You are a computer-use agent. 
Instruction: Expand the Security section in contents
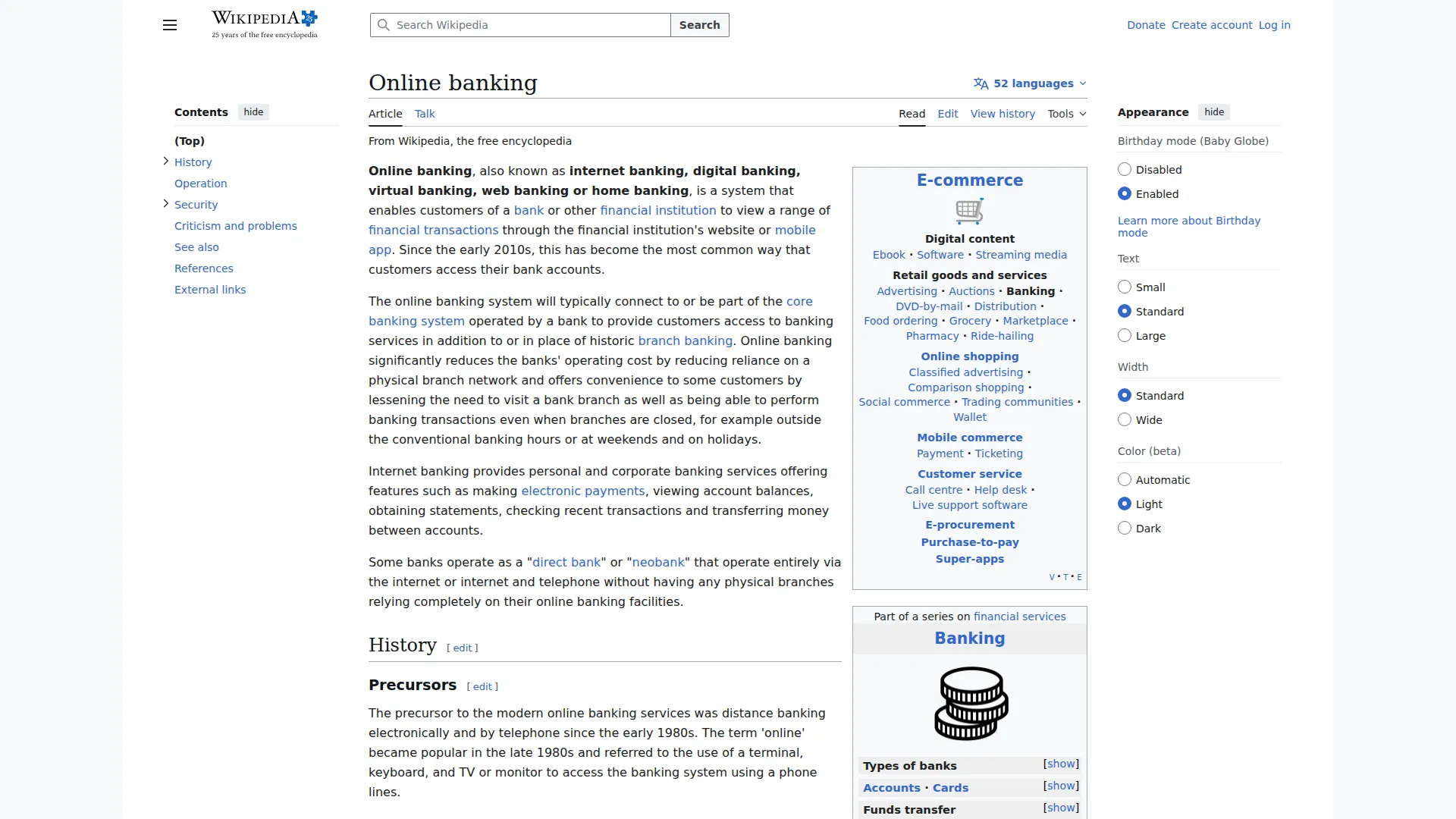[166, 204]
